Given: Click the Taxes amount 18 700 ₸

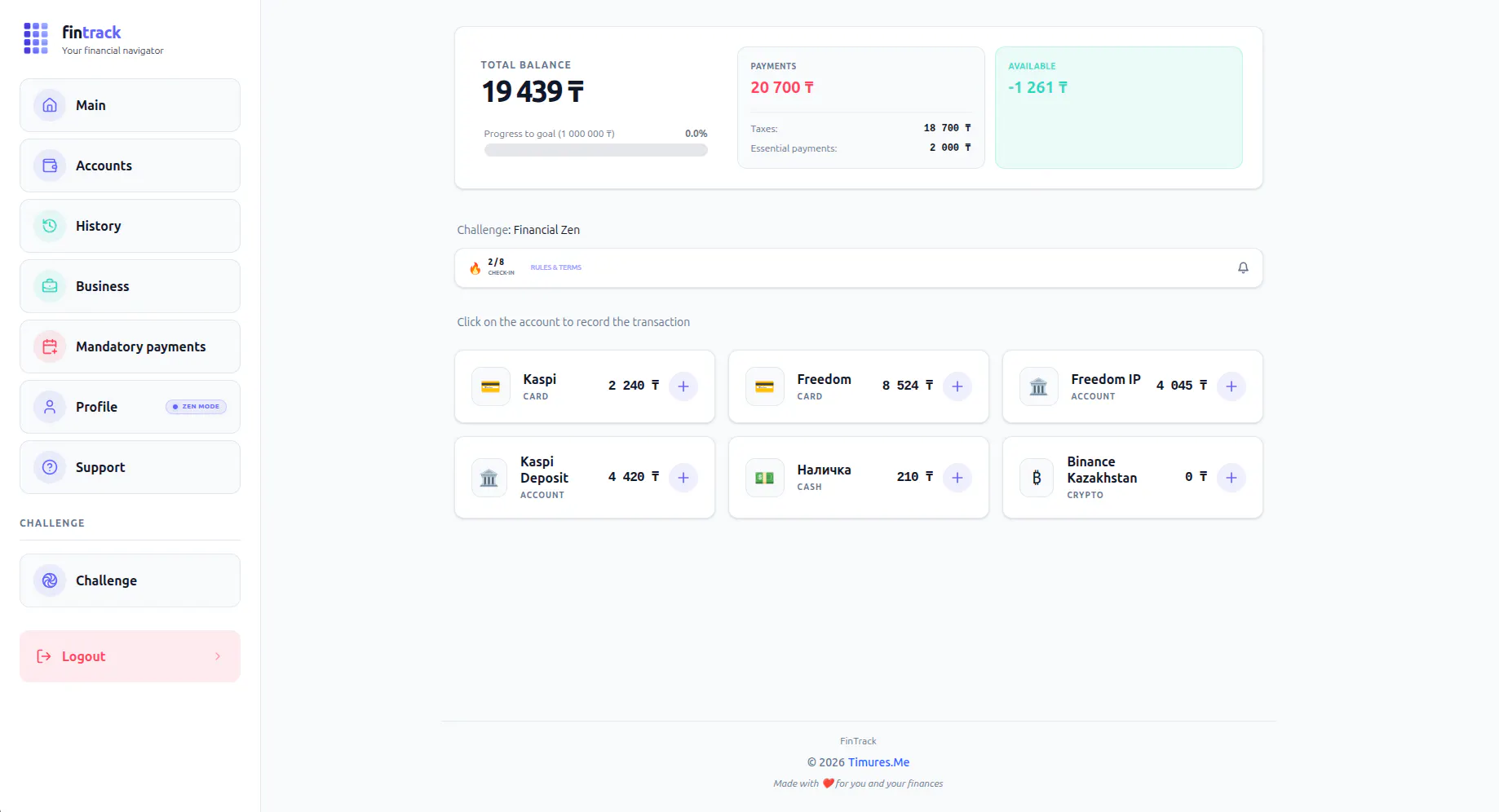Looking at the screenshot, I should tap(947, 128).
